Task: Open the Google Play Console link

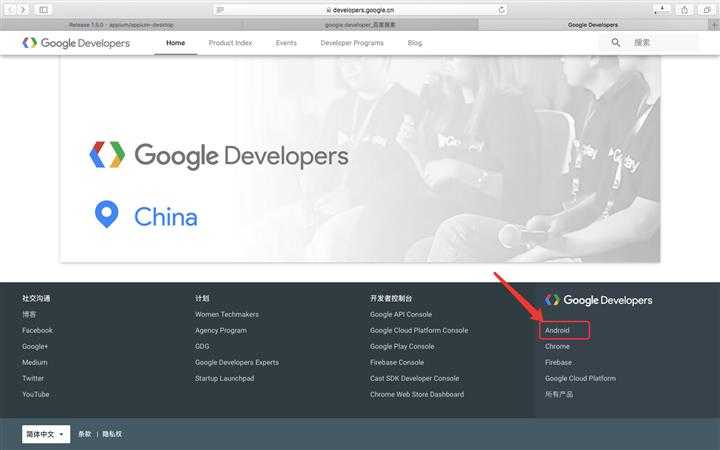Action: pos(402,347)
